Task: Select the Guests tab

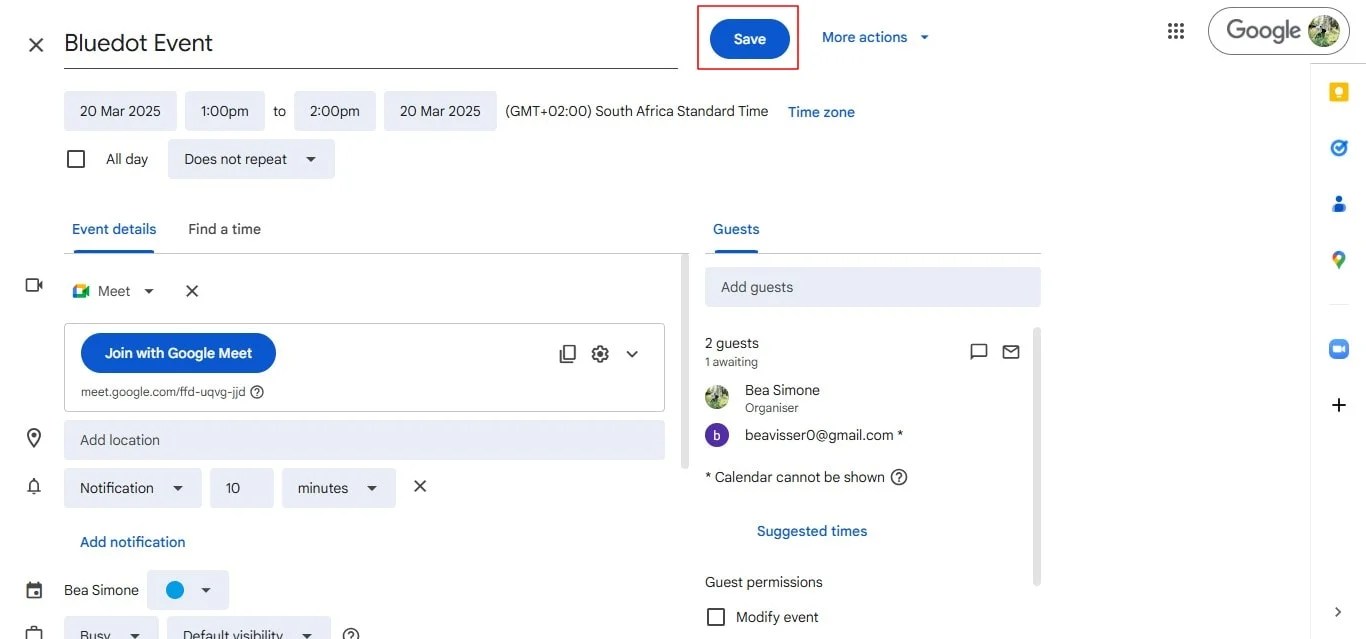Action: point(736,229)
